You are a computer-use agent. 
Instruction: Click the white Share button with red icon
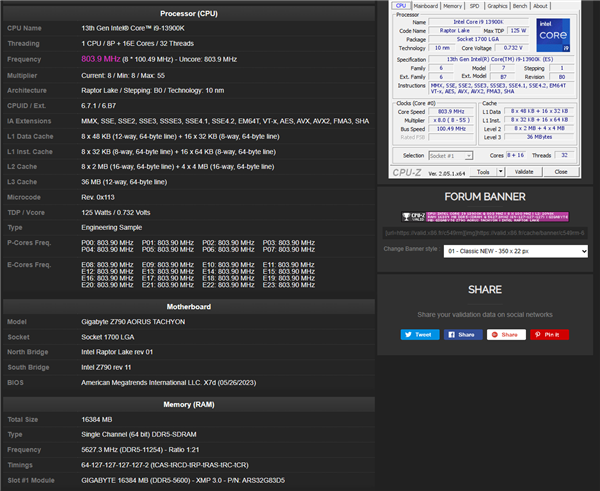[x=506, y=334]
